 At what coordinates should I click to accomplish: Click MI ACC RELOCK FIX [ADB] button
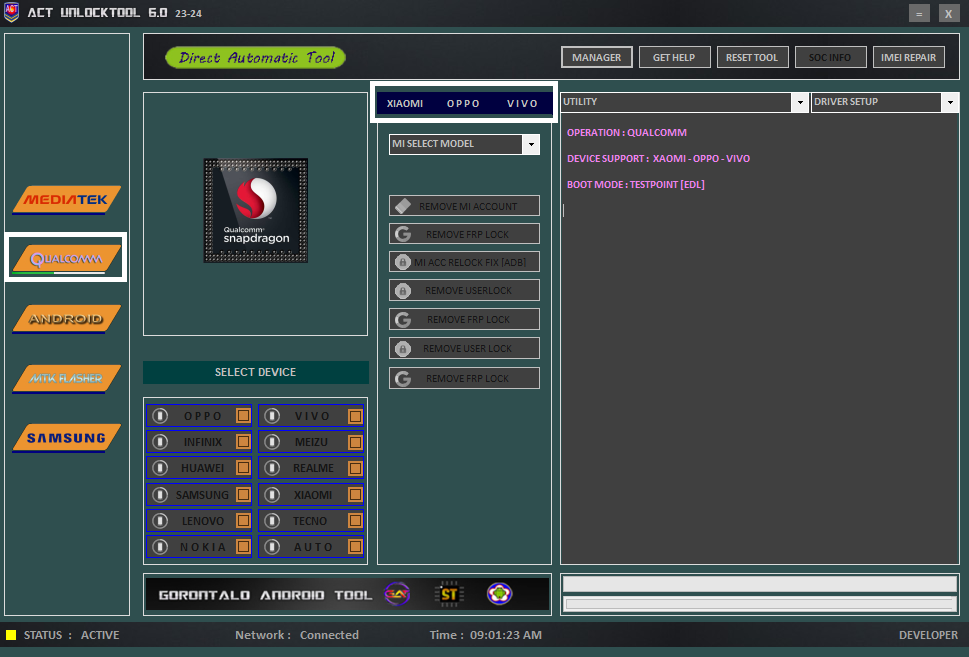click(x=464, y=262)
